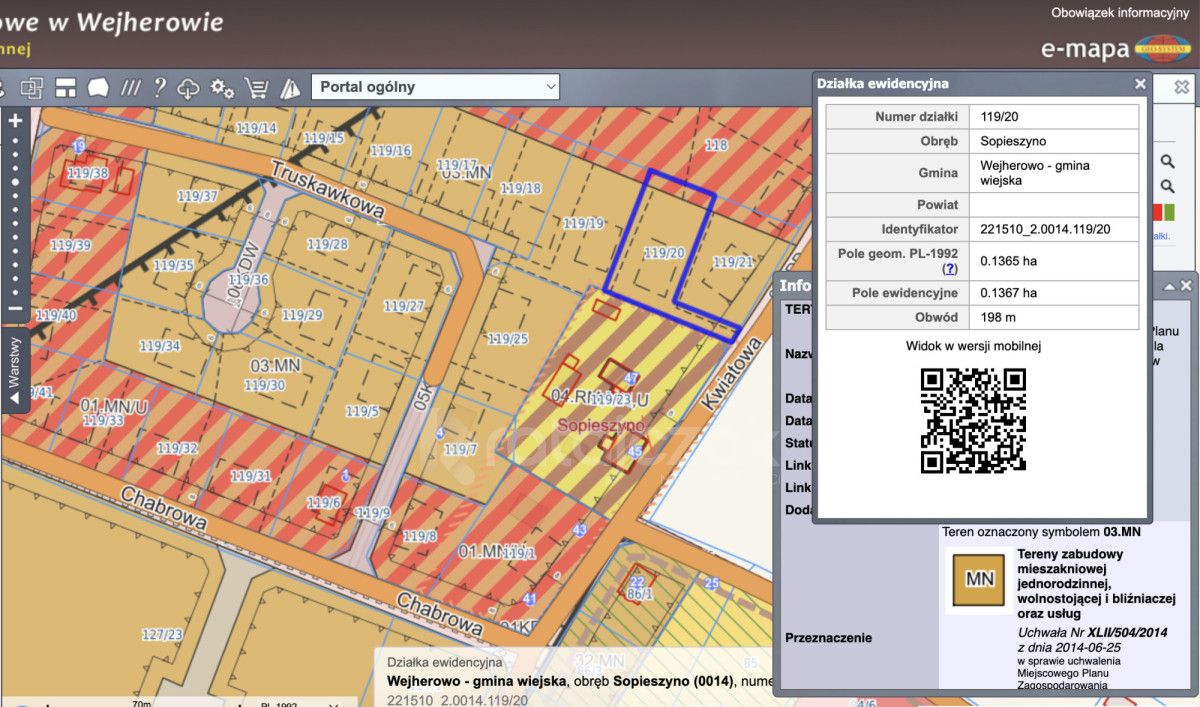
Task: Open the Portal ogólny dropdown
Action: pyautogui.click(x=436, y=87)
